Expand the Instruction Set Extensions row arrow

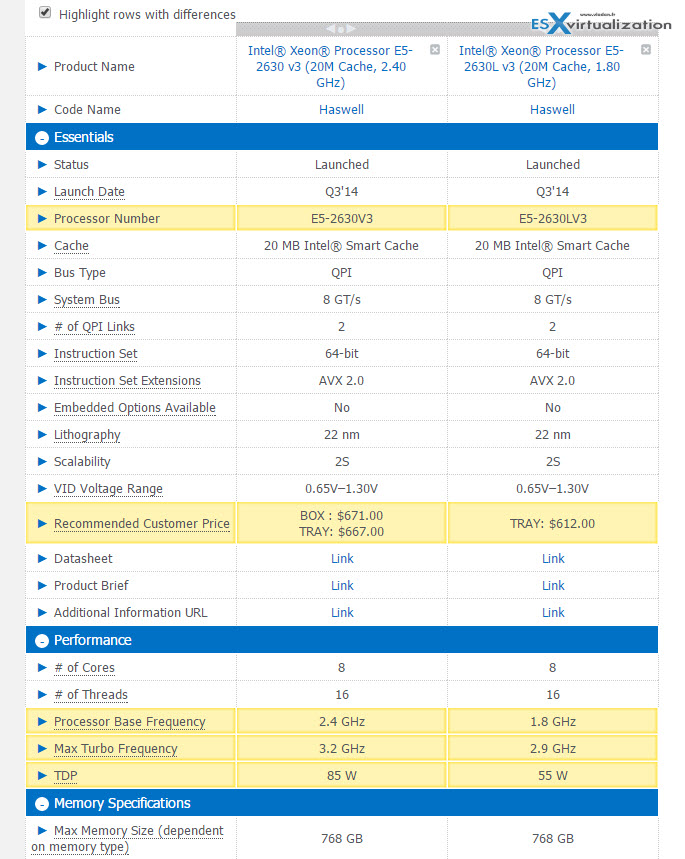pos(42,380)
